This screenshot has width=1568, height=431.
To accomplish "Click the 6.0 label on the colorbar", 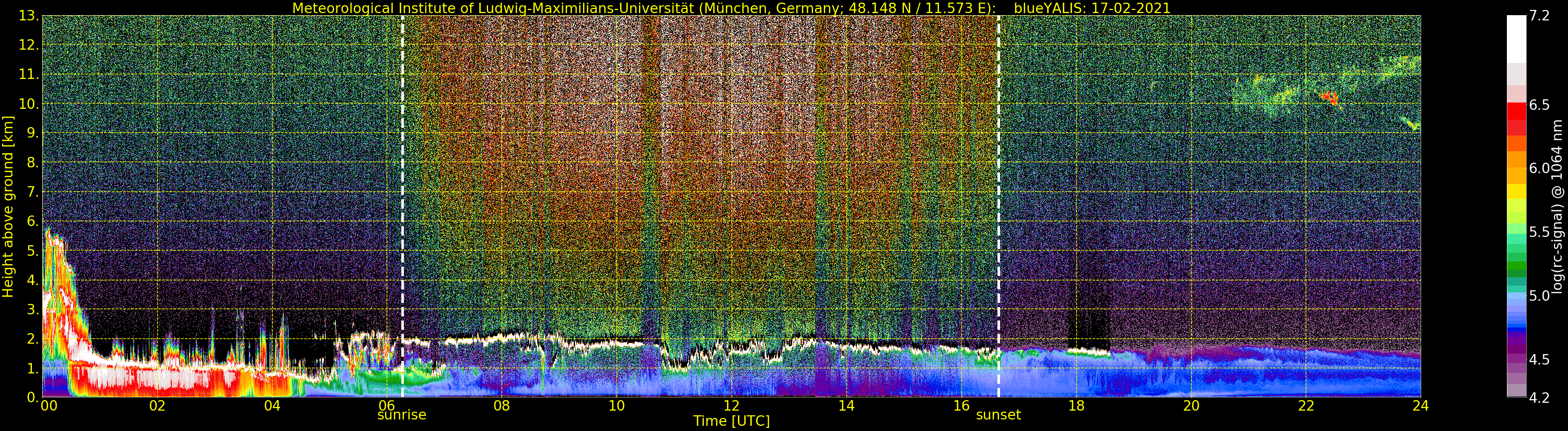I will point(1539,168).
